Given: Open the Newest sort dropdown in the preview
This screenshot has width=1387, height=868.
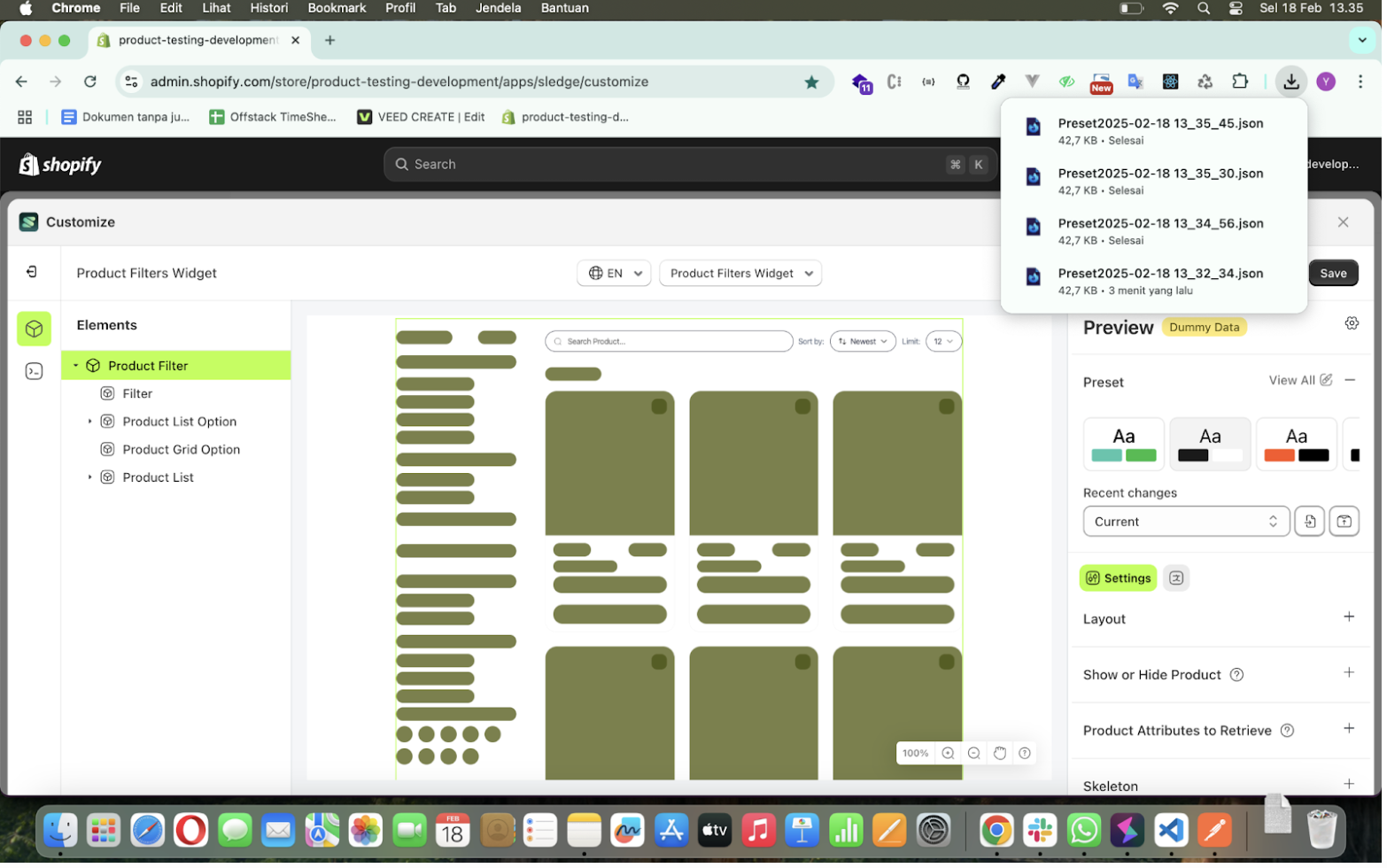Looking at the screenshot, I should (862, 341).
